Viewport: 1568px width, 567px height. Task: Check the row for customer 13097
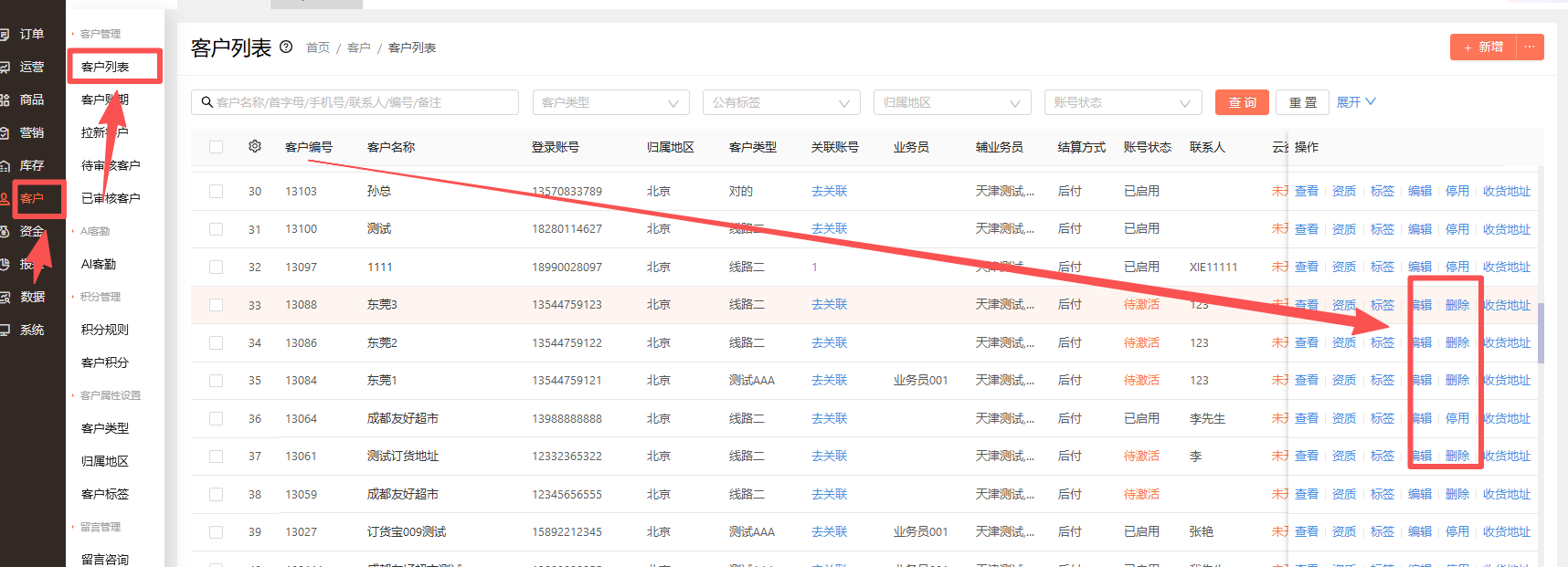pyautogui.click(x=216, y=267)
